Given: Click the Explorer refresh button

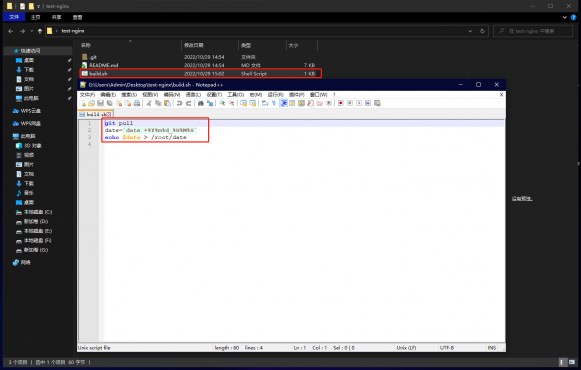Looking at the screenshot, I should click(x=482, y=31).
